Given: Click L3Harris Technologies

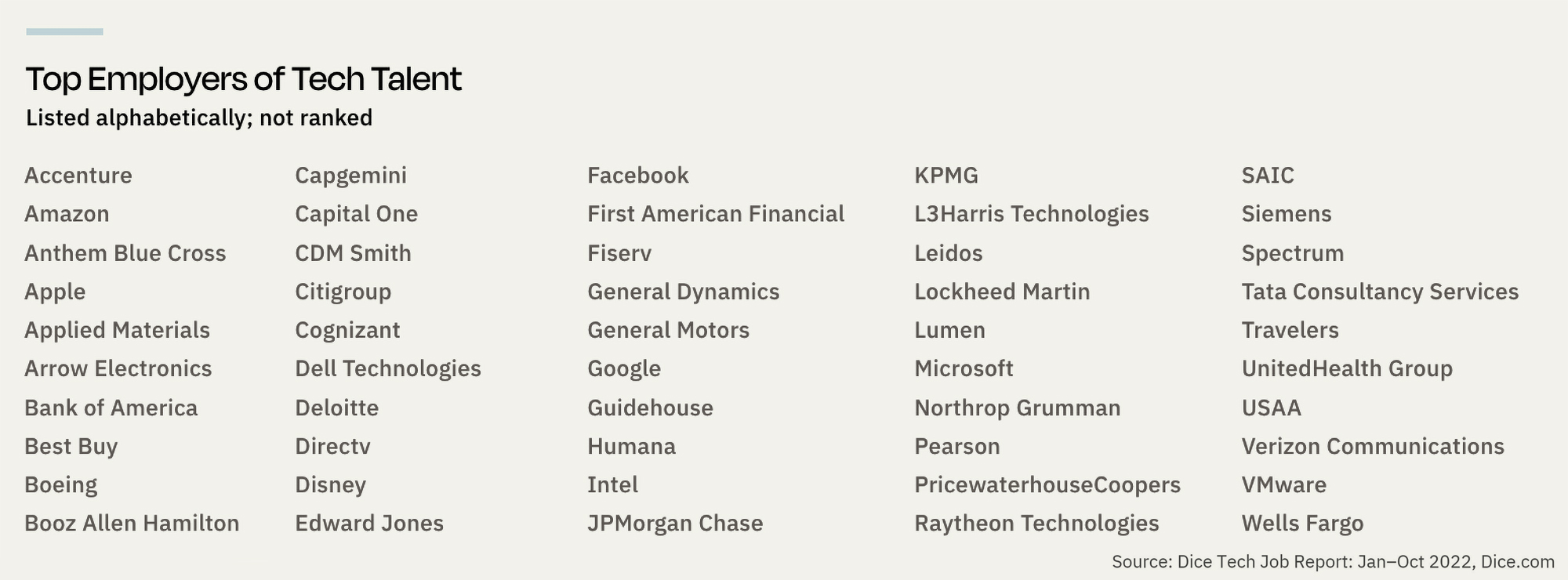Looking at the screenshot, I should click(1032, 215).
